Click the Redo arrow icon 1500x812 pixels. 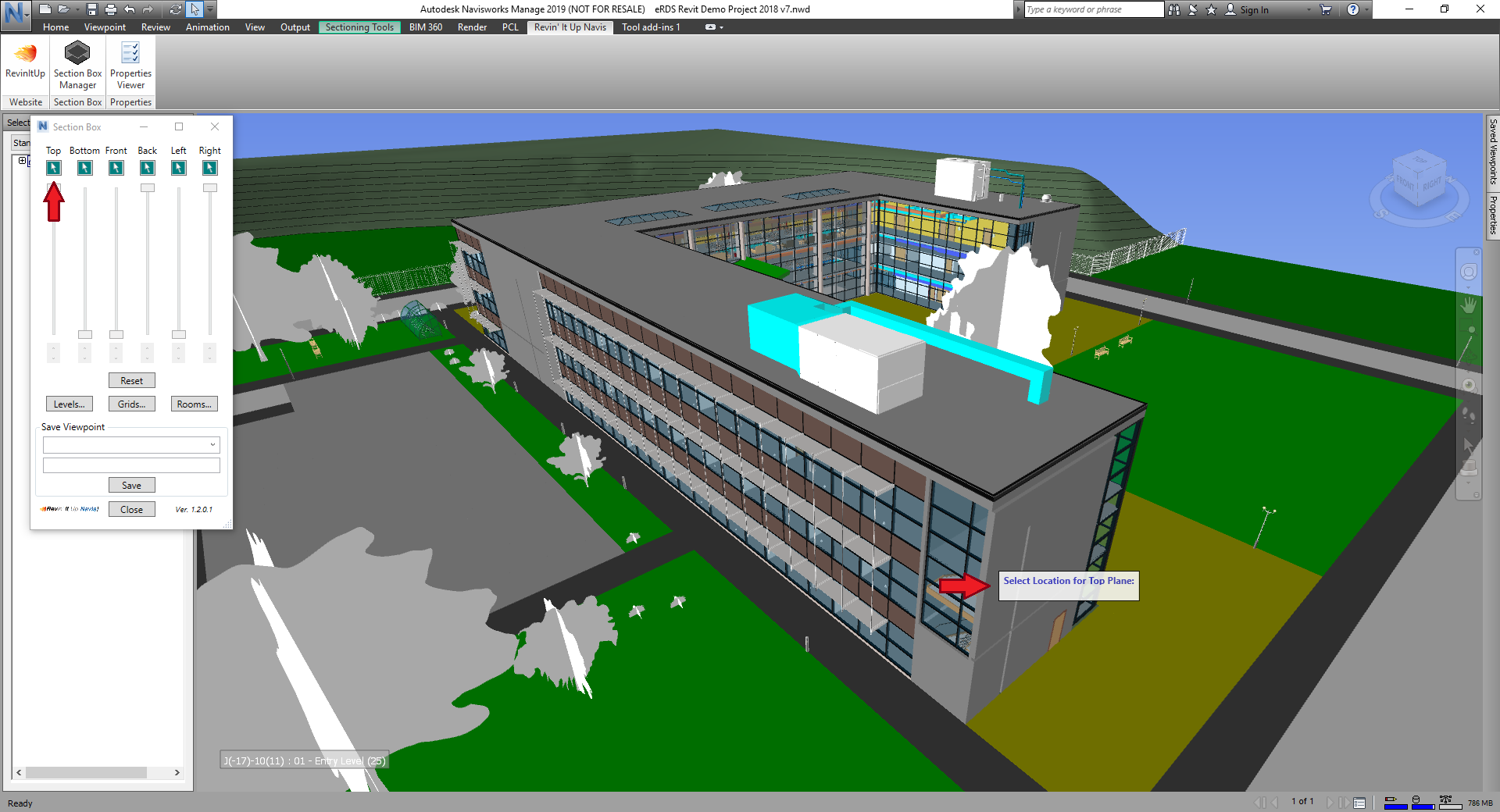148,9
